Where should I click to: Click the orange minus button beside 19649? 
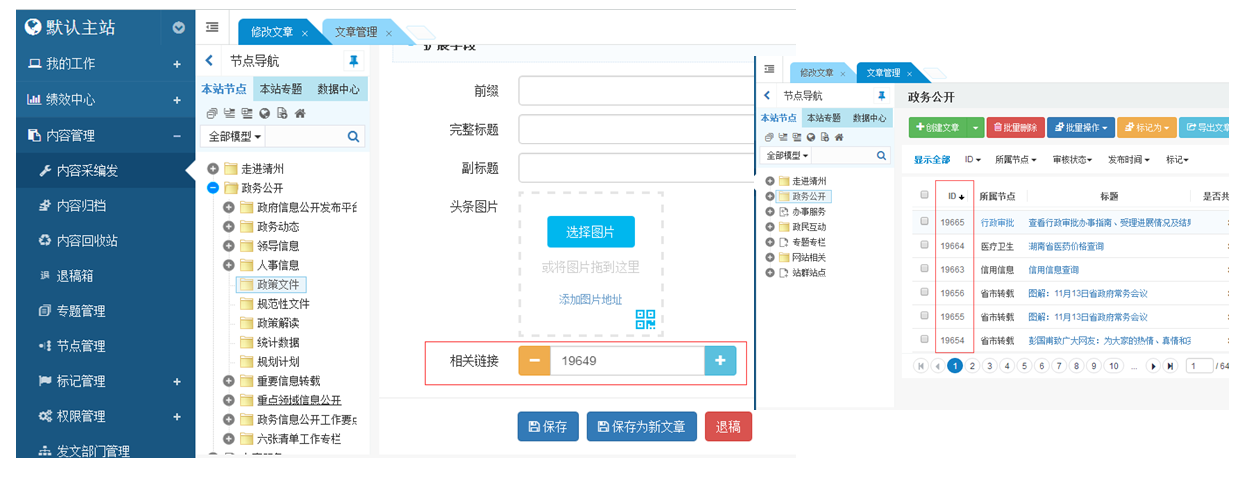[534, 361]
